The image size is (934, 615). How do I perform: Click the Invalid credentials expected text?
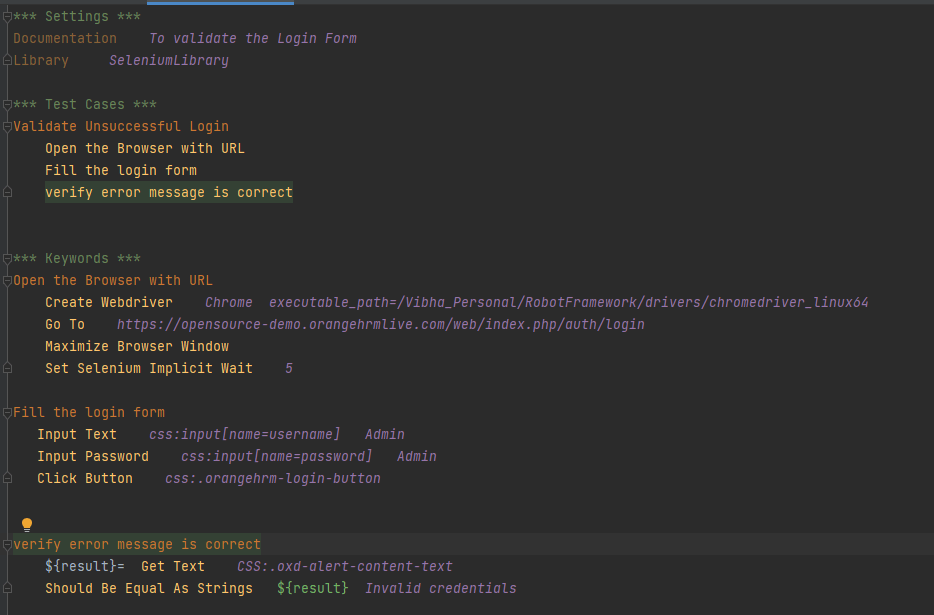440,589
